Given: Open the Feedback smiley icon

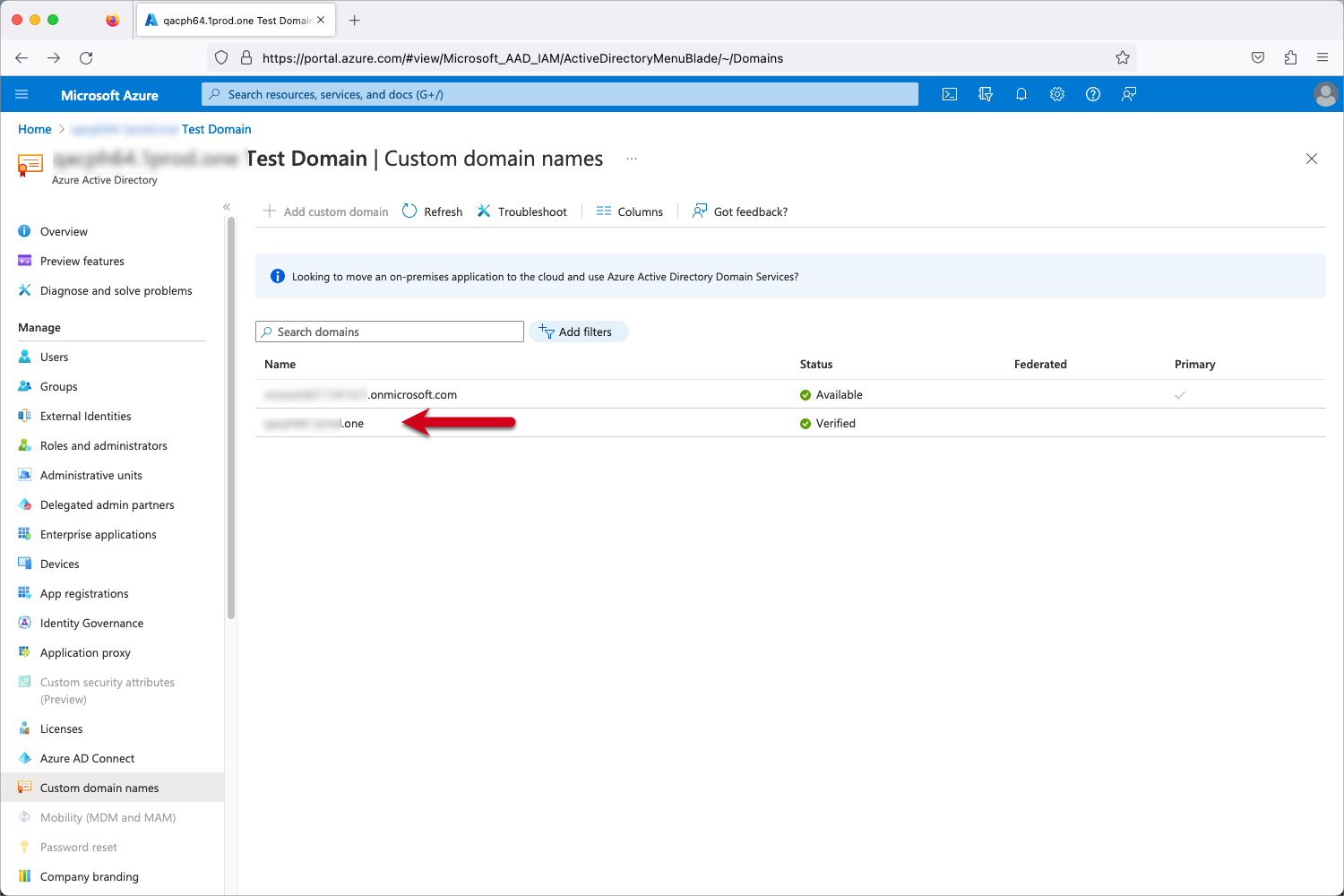Looking at the screenshot, I should point(1128,94).
